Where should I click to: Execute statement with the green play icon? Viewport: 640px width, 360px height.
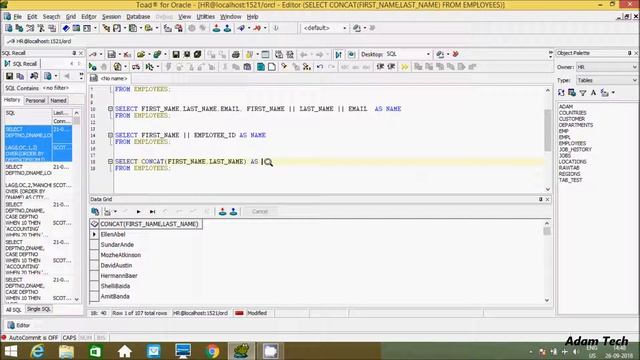[x=93, y=67]
